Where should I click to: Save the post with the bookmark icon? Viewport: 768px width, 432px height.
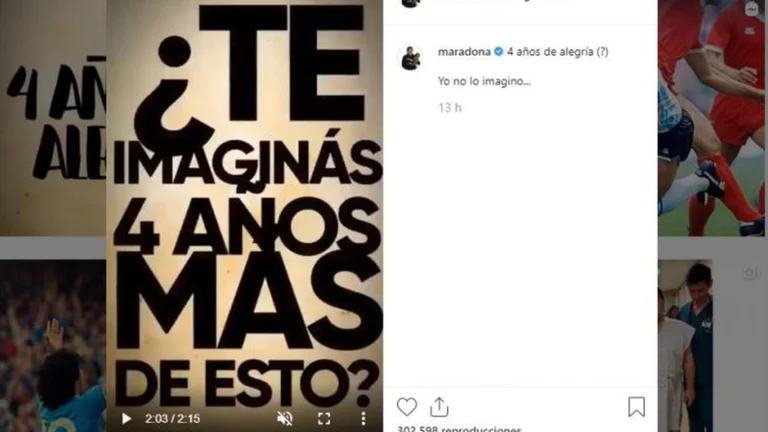click(636, 407)
